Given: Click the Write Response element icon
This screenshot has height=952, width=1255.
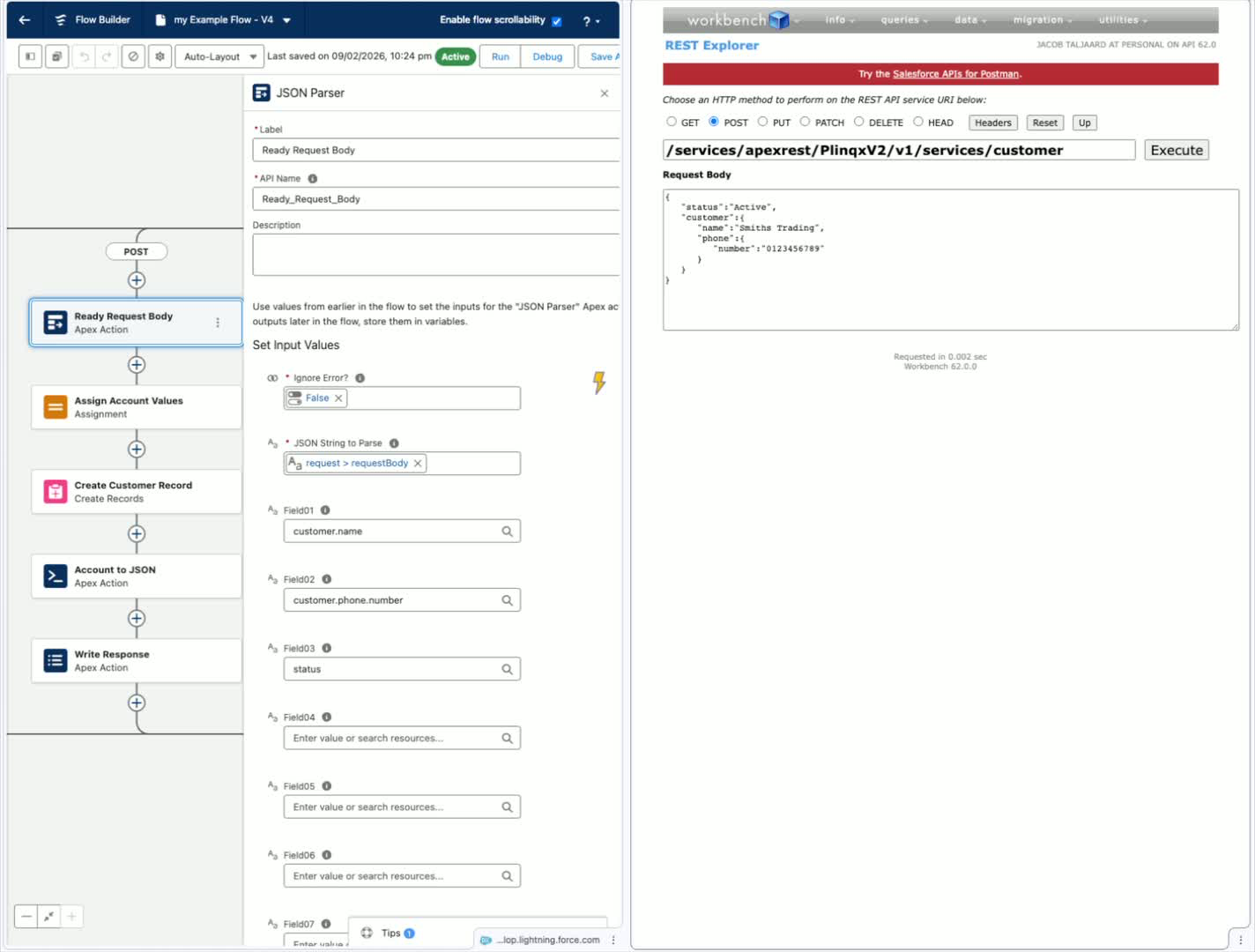Looking at the screenshot, I should point(56,661).
